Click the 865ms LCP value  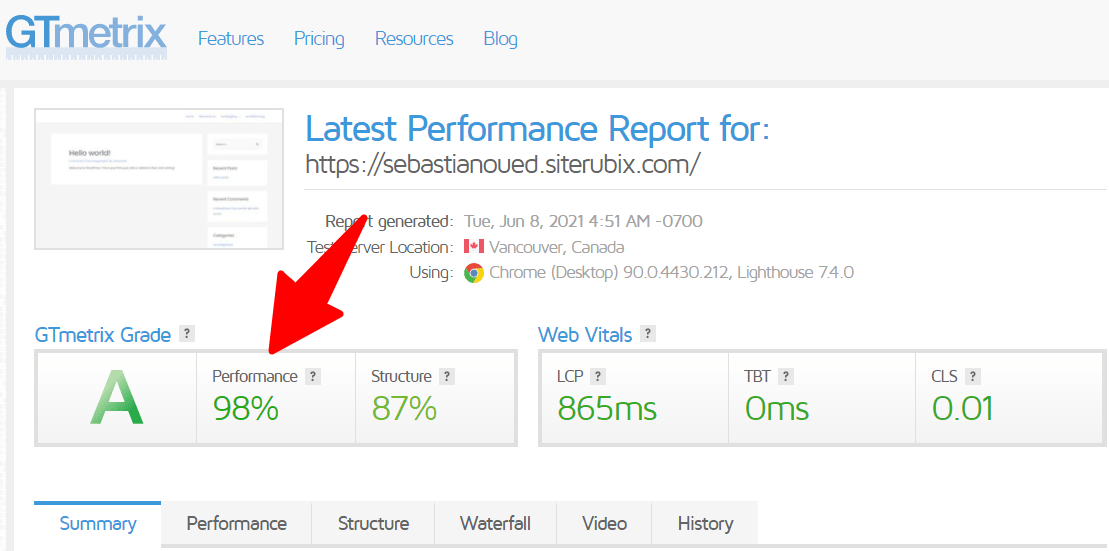(x=607, y=408)
